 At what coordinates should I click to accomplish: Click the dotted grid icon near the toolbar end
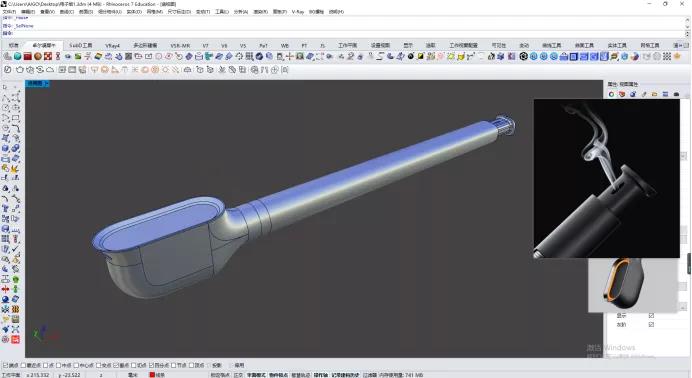click(667, 56)
